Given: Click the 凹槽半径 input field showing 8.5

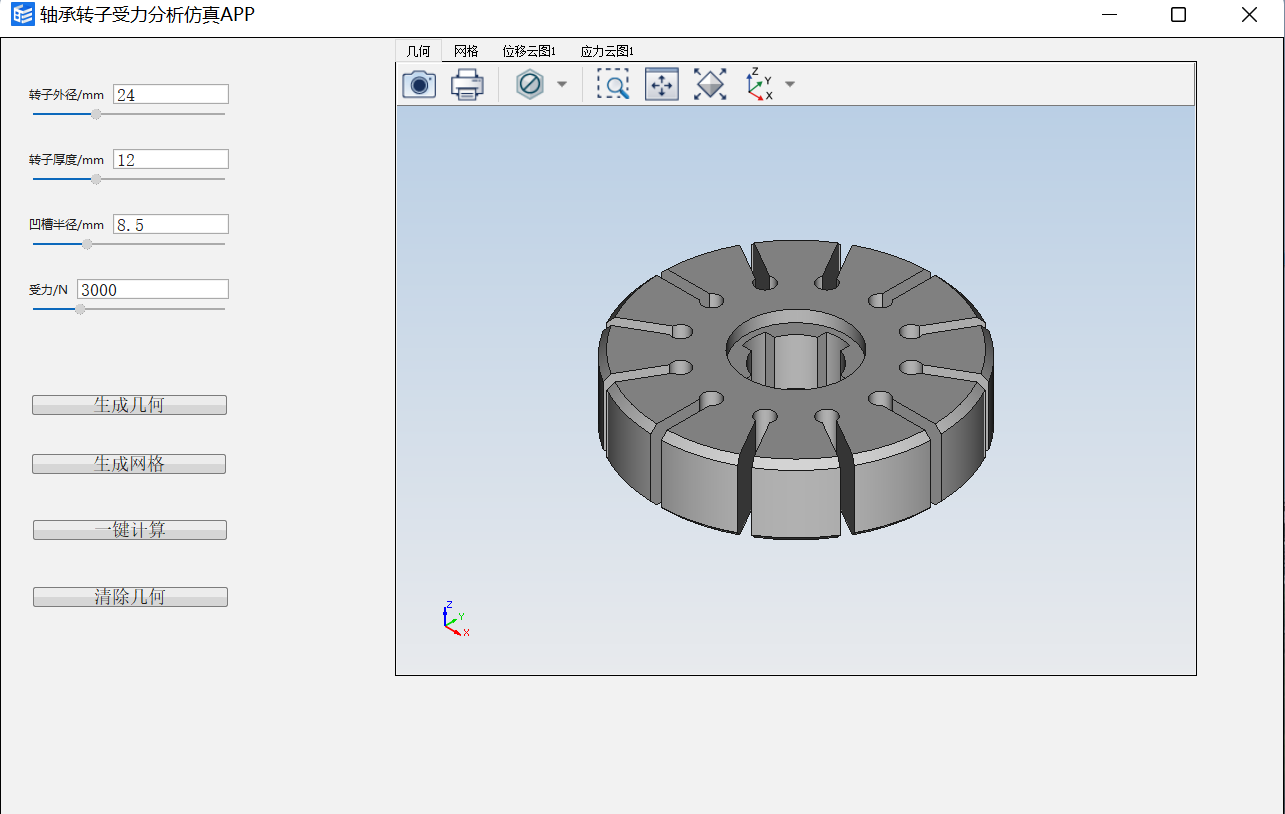Looking at the screenshot, I should point(171,225).
